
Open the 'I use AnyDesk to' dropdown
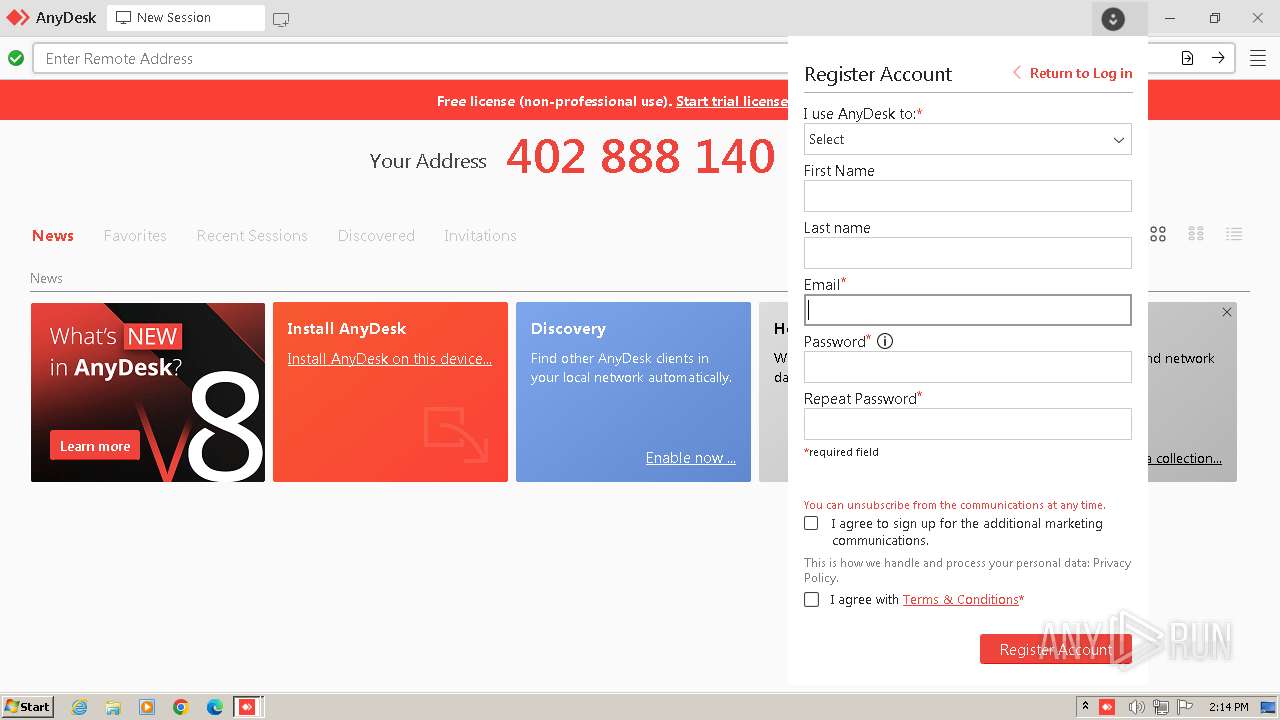pos(967,139)
